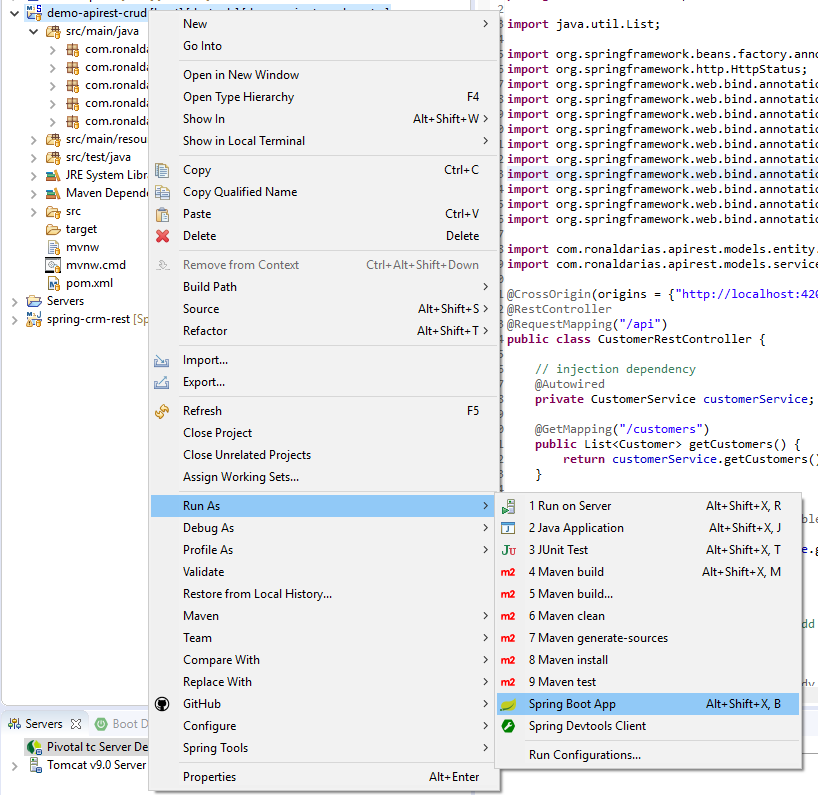Expand the spring-crm-rest project
The image size is (818, 795).
[15, 320]
